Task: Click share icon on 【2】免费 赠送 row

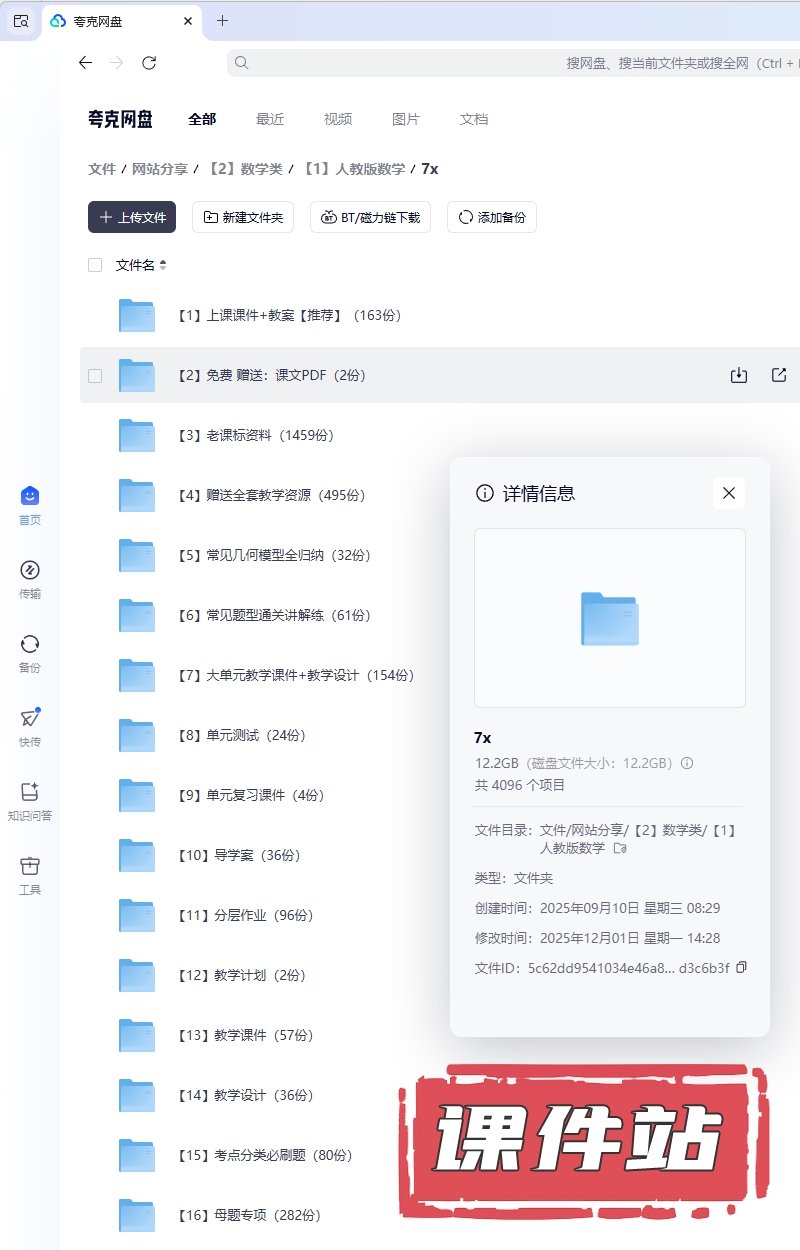Action: pyautogui.click(x=779, y=375)
